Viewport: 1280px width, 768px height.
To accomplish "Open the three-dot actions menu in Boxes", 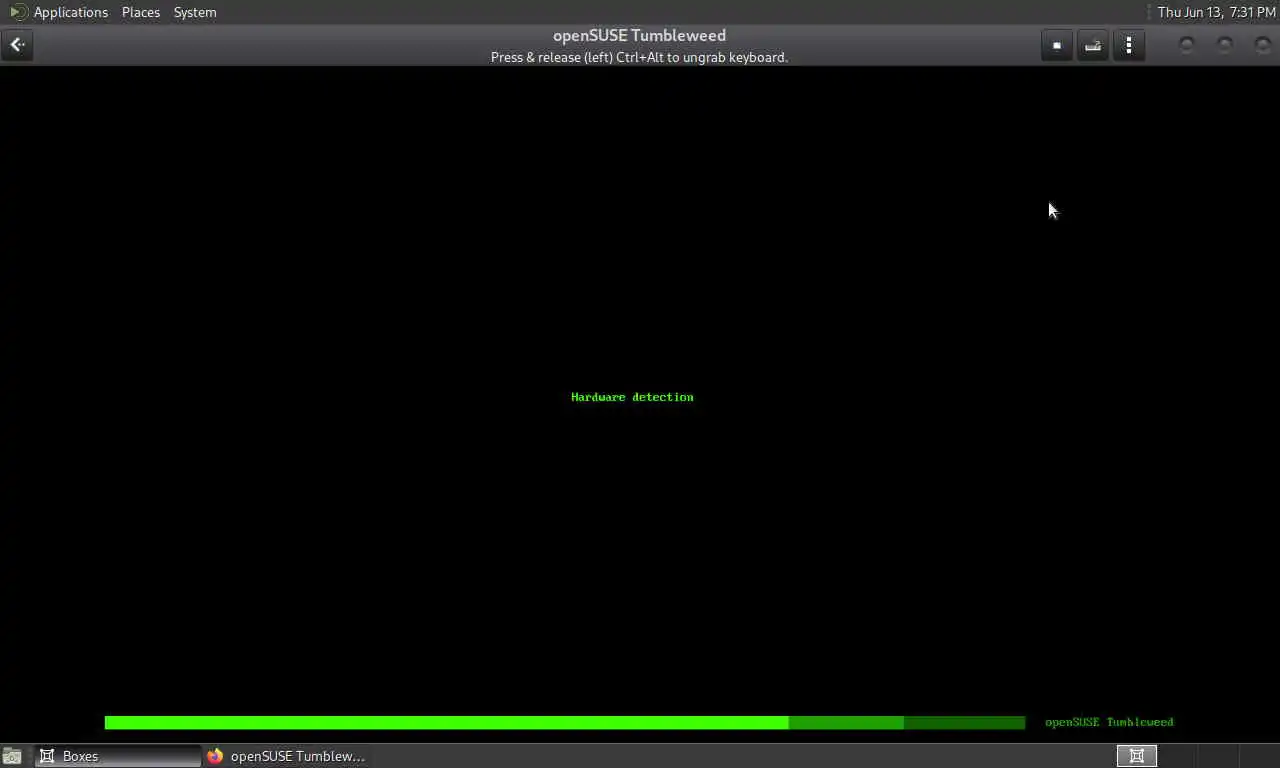I will pos(1129,45).
